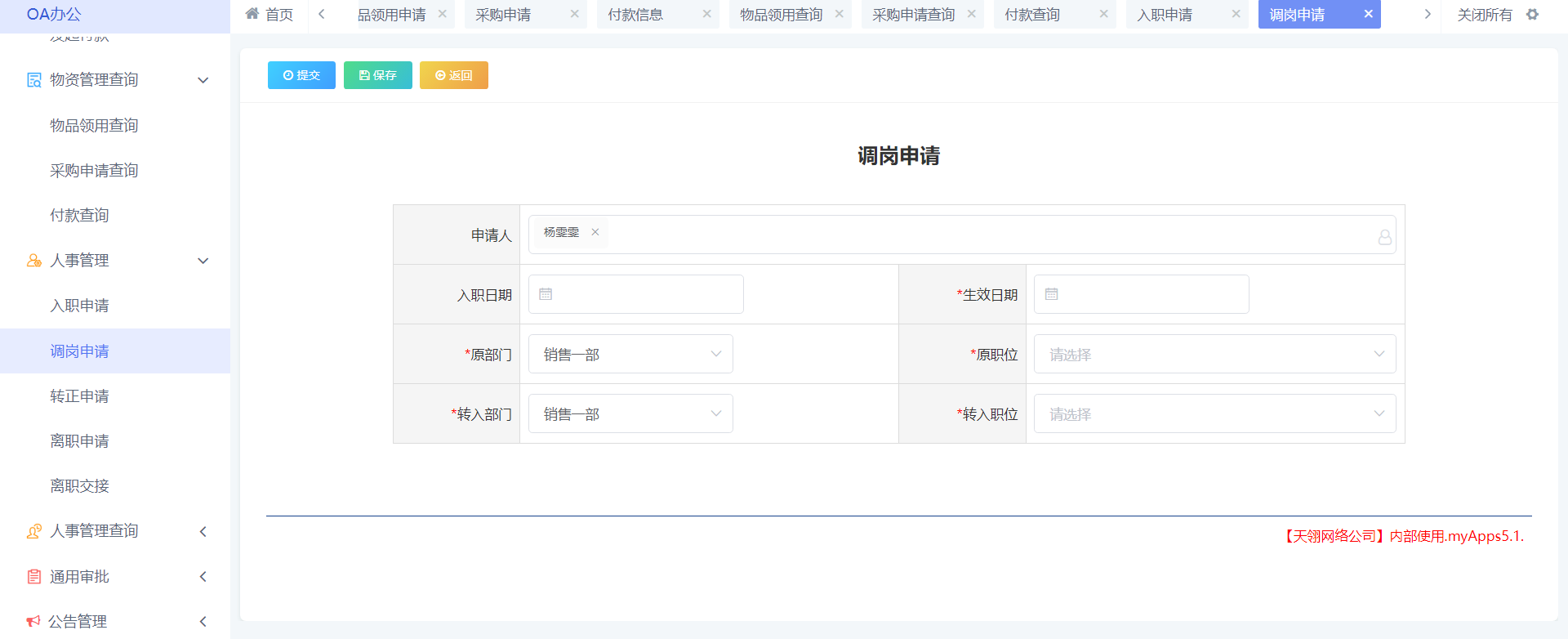Click the 保存 save button
Image resolution: width=1568 pixels, height=639 pixels.
click(x=377, y=75)
